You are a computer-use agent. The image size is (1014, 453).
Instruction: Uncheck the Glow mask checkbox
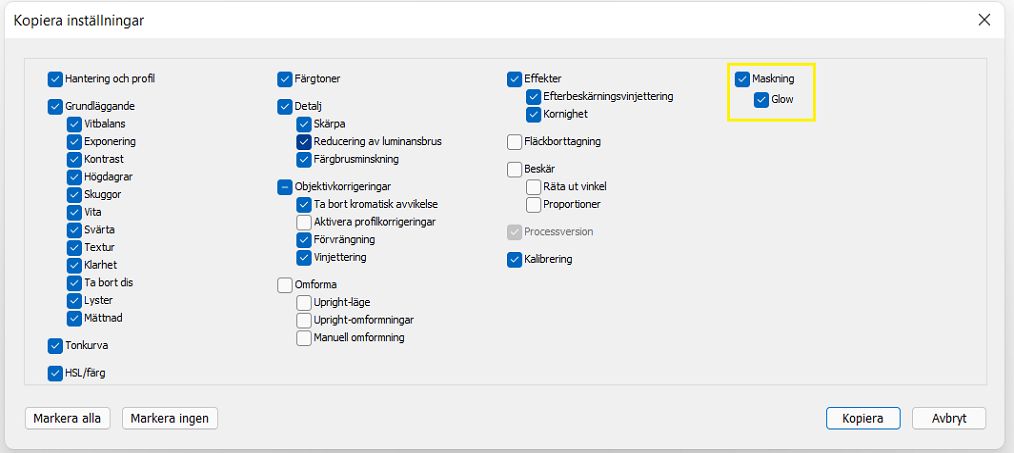coord(762,100)
